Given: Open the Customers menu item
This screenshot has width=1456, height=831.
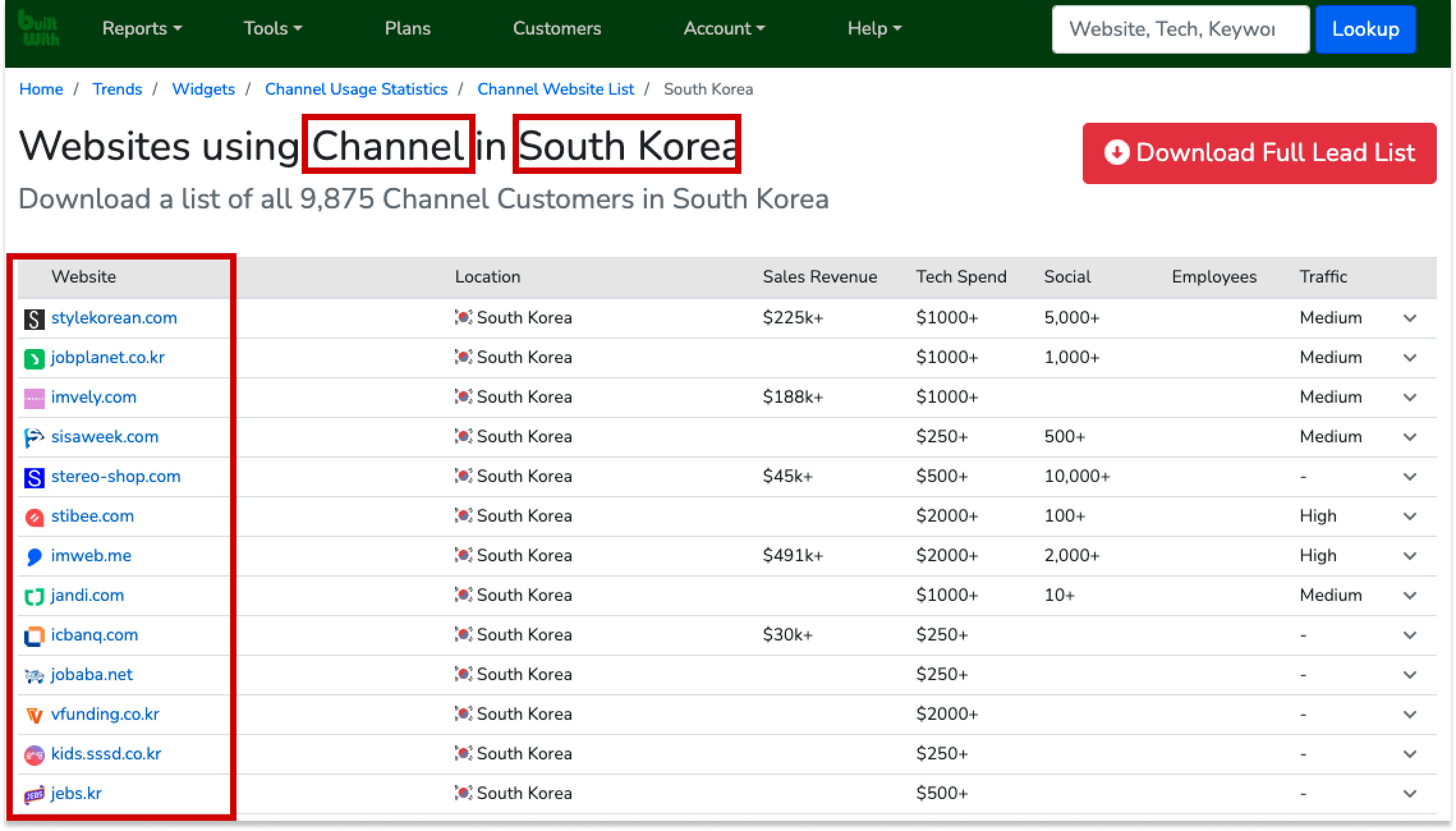Looking at the screenshot, I should [x=557, y=29].
